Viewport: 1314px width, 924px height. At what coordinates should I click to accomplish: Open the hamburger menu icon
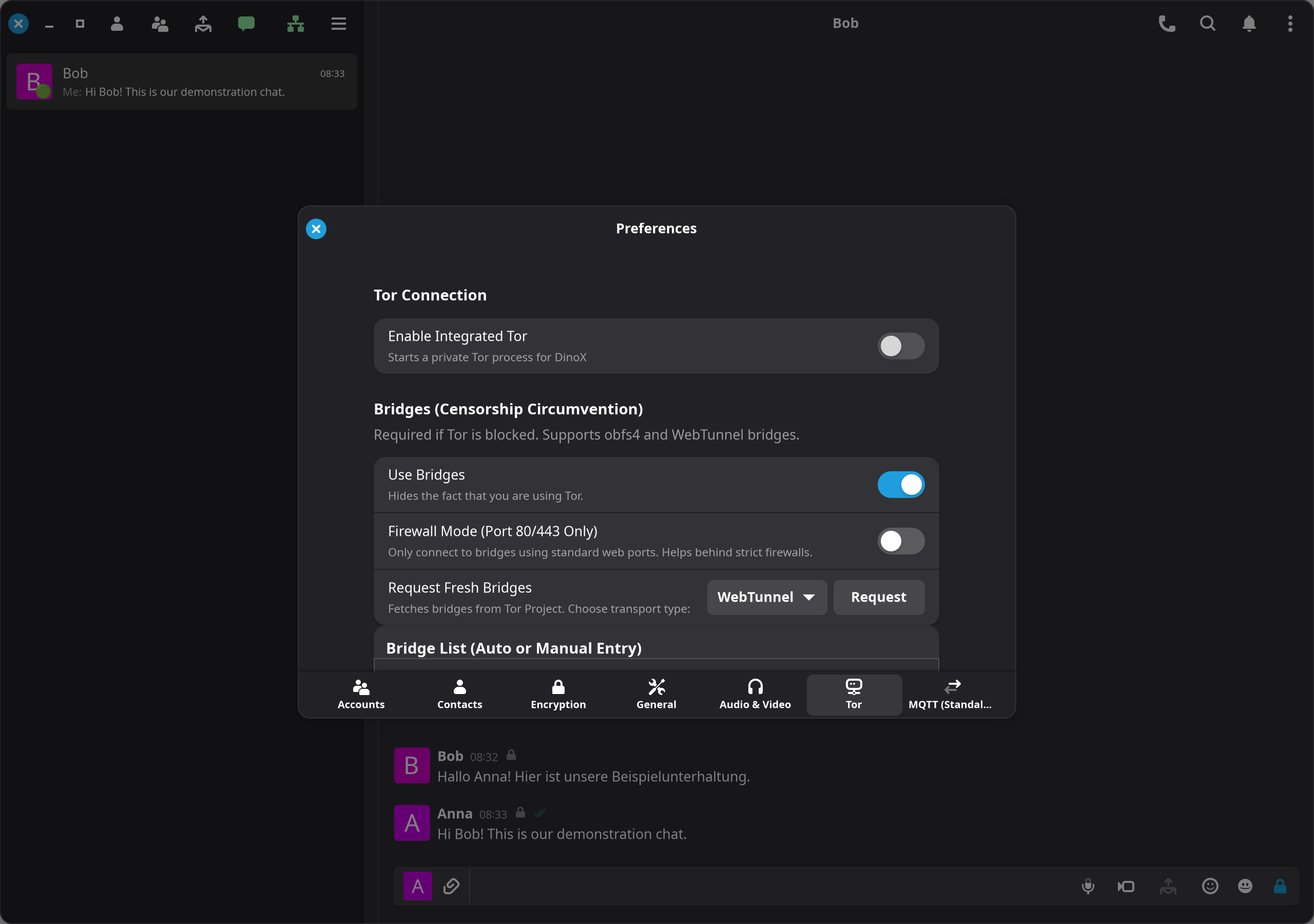point(339,24)
